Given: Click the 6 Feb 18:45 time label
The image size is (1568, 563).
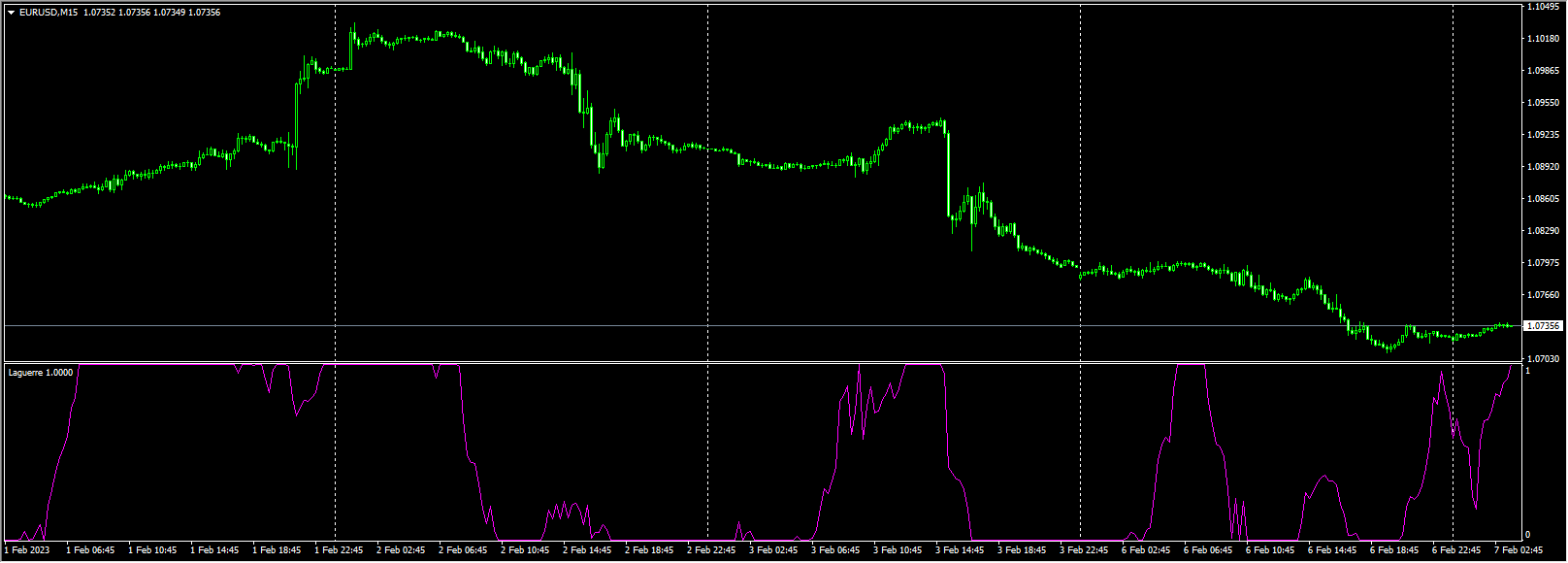Looking at the screenshot, I should click(1394, 550).
